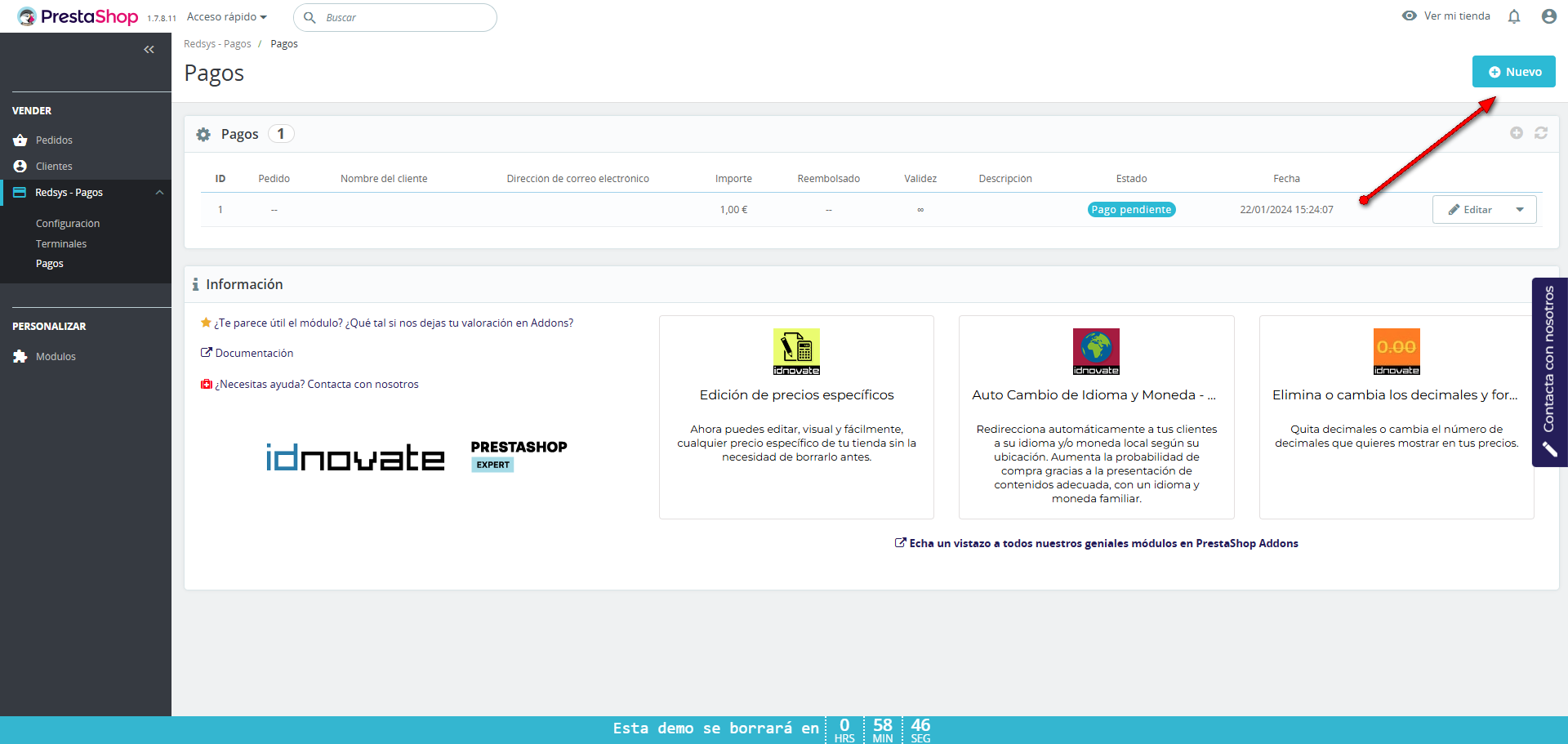Open the Acceso rápido dropdown

(x=227, y=17)
